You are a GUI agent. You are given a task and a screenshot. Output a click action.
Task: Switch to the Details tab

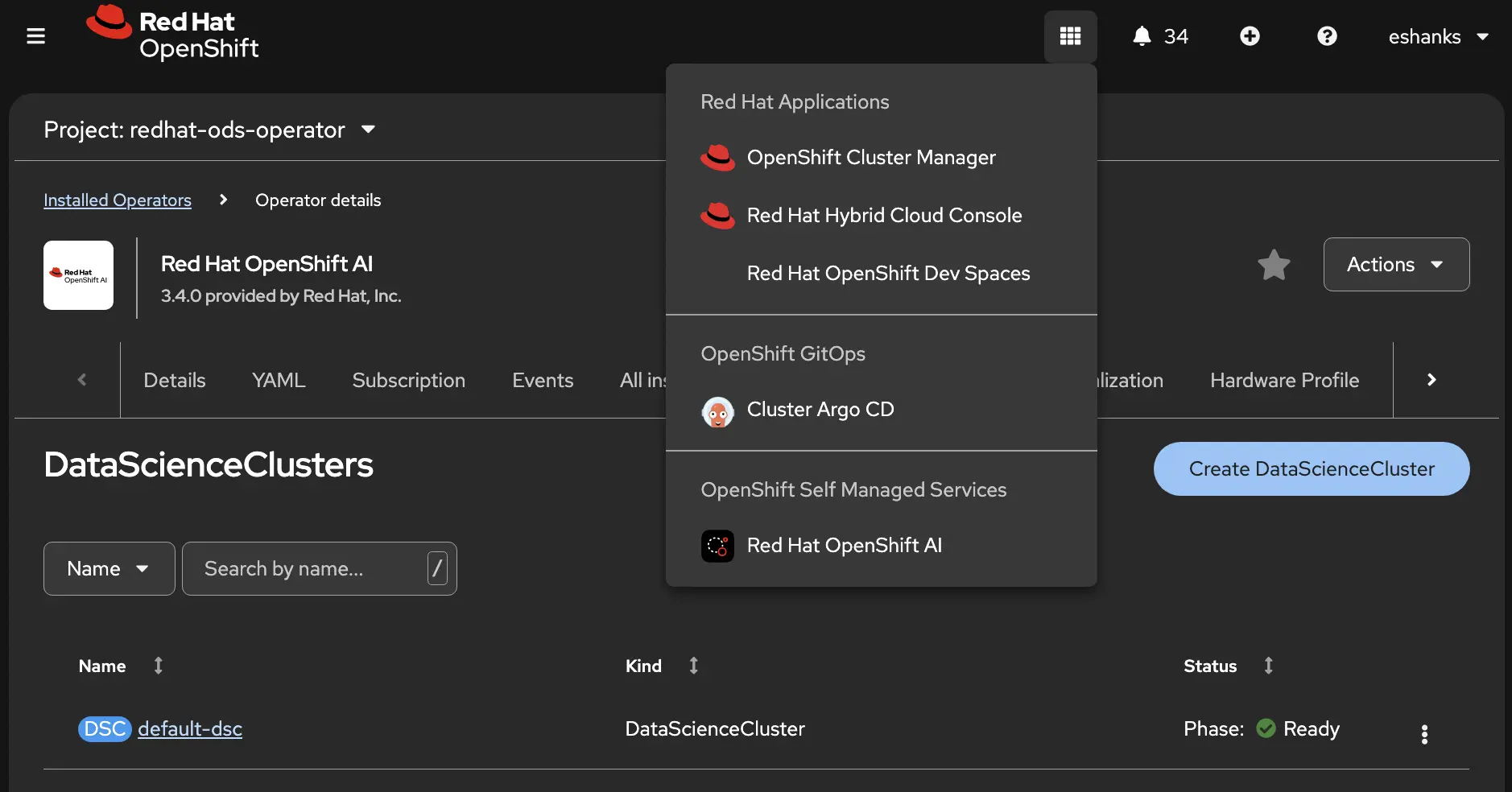[x=175, y=380]
